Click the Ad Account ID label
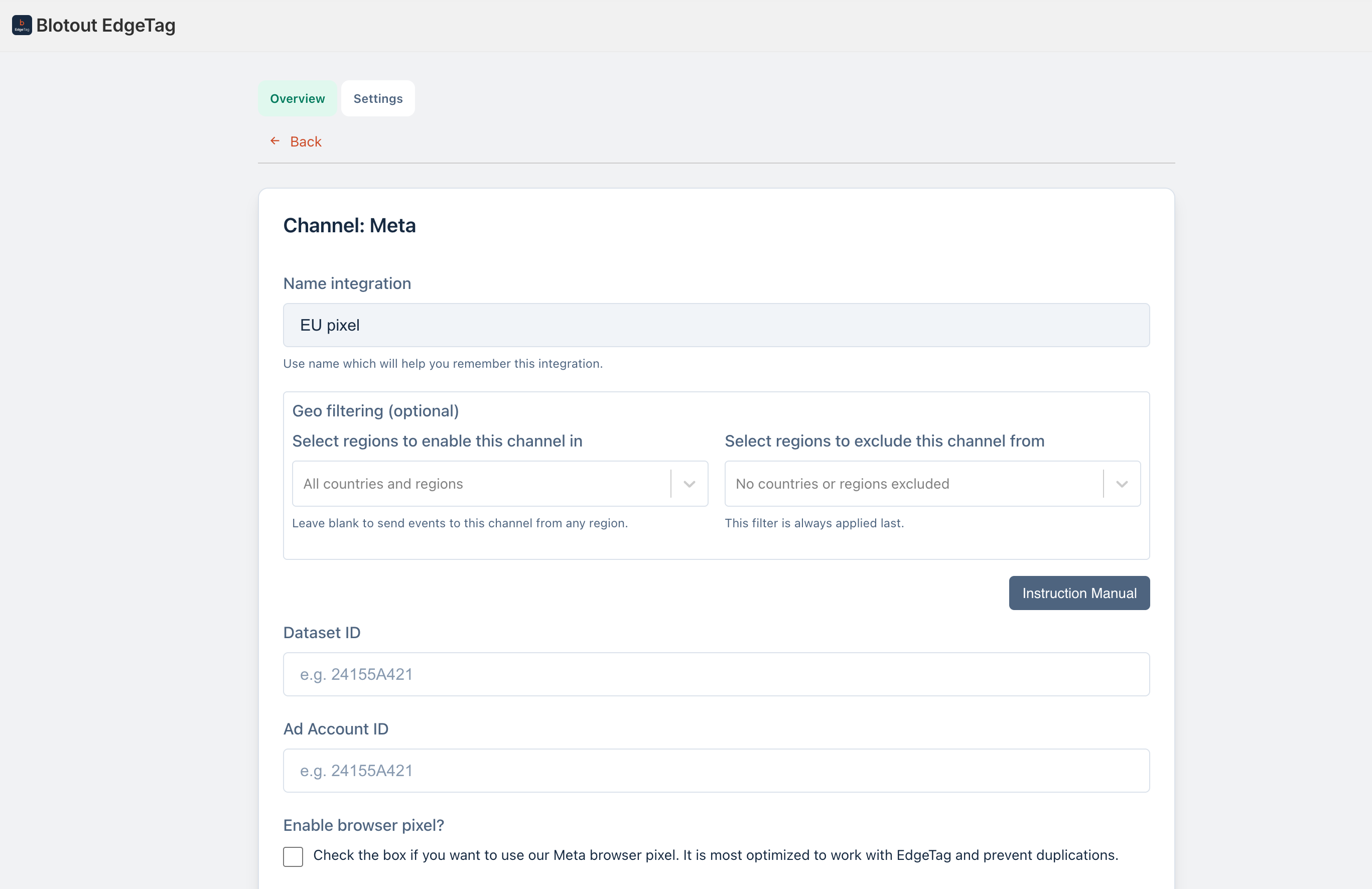Image resolution: width=1372 pixels, height=889 pixels. coord(336,729)
